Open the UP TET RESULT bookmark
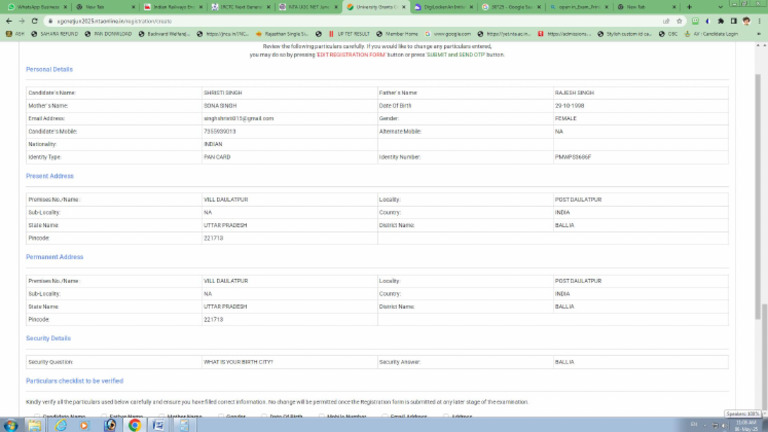The image size is (768, 432). [349, 34]
